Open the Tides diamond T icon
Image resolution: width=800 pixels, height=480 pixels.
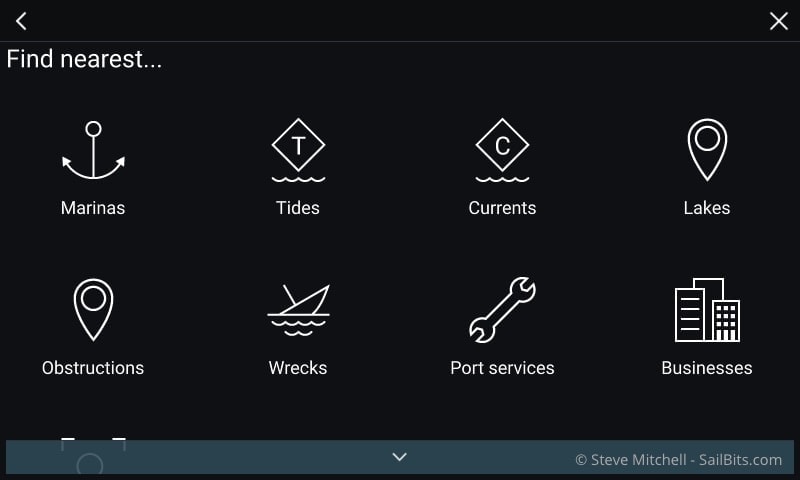click(x=298, y=150)
